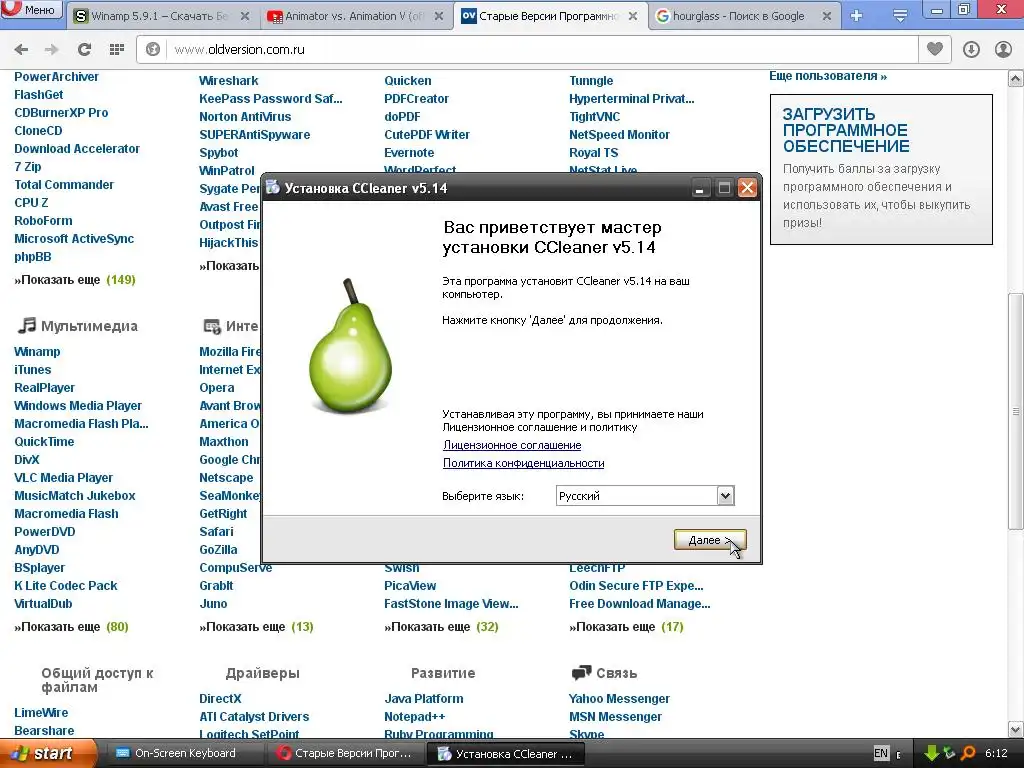This screenshot has height=768, width=1024.
Task: Switch to the Winamp 5.9.1 tab
Action: [160, 16]
